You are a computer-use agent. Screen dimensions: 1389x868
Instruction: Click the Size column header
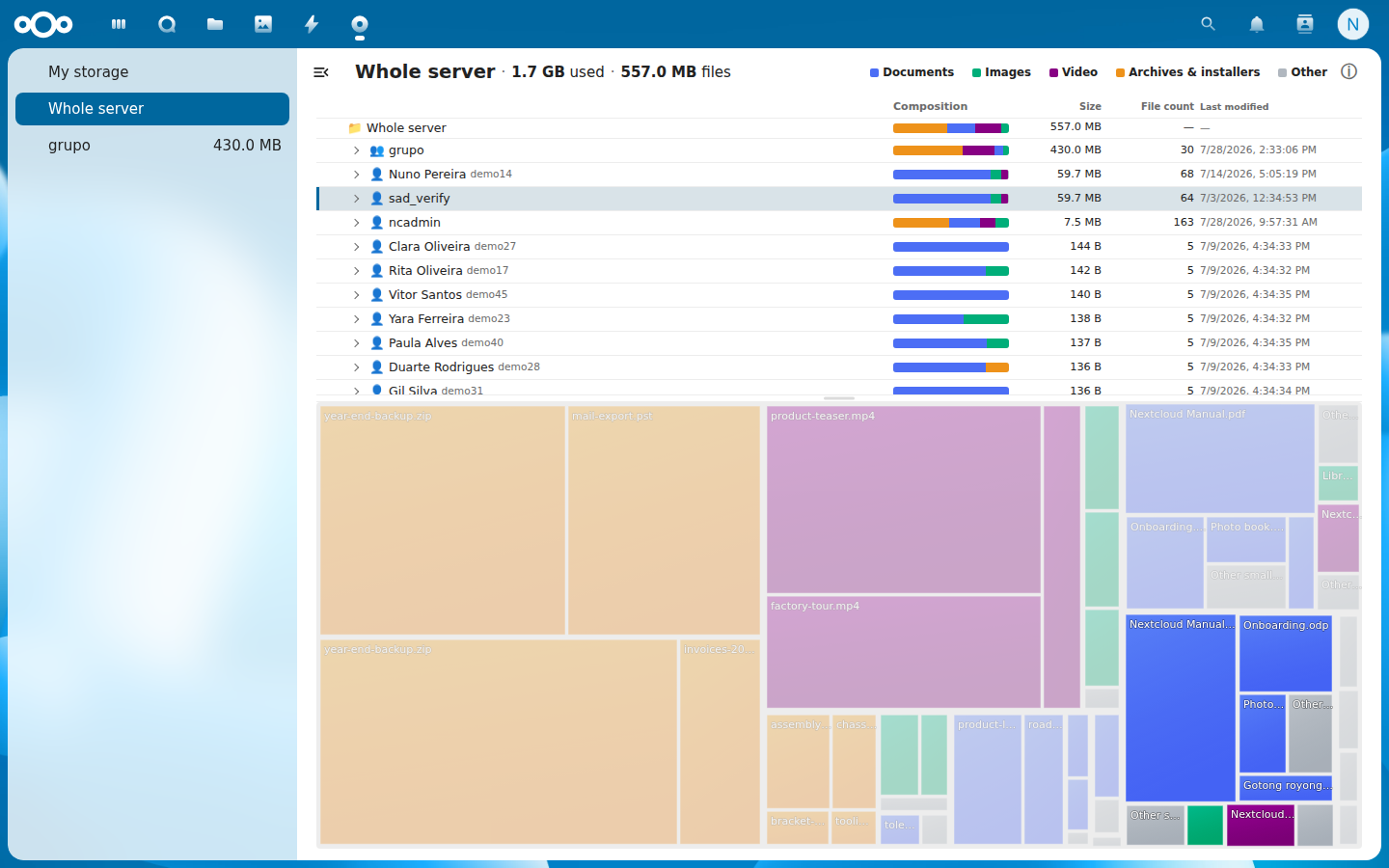coord(1090,107)
